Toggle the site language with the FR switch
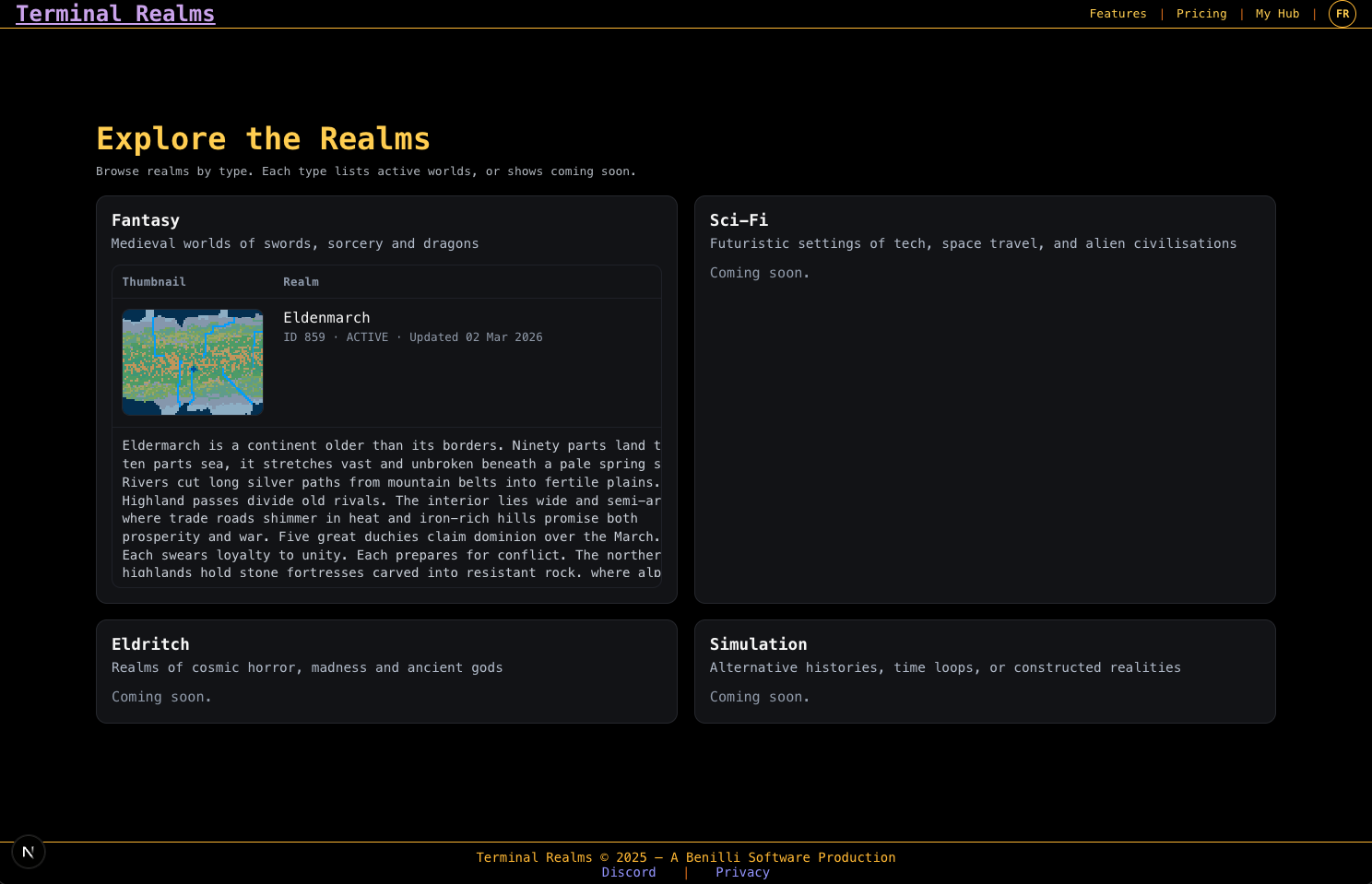This screenshot has height=884, width=1372. point(1342,14)
